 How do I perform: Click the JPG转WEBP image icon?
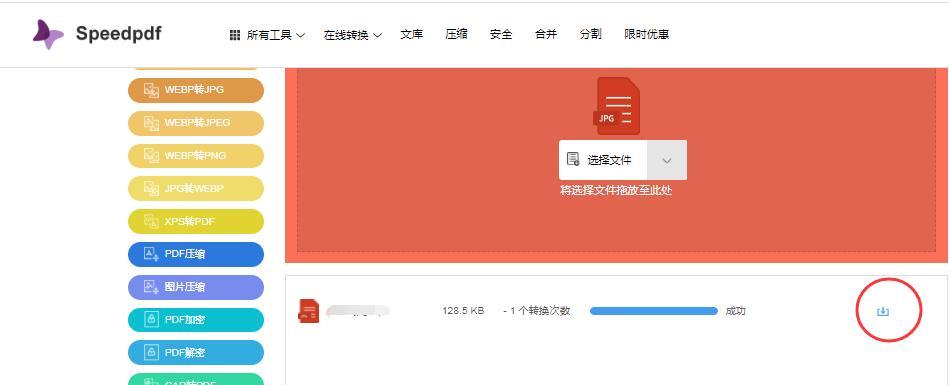(x=151, y=188)
